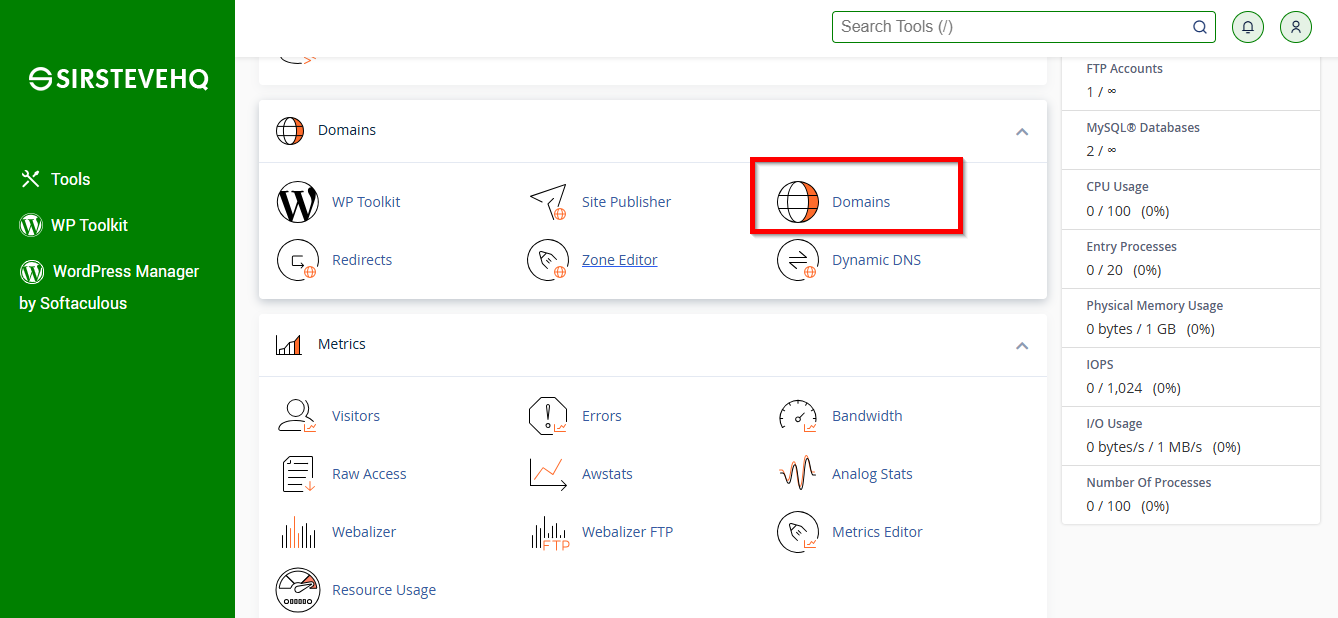
Task: Click the SirSteveHQ logo
Action: point(118,80)
